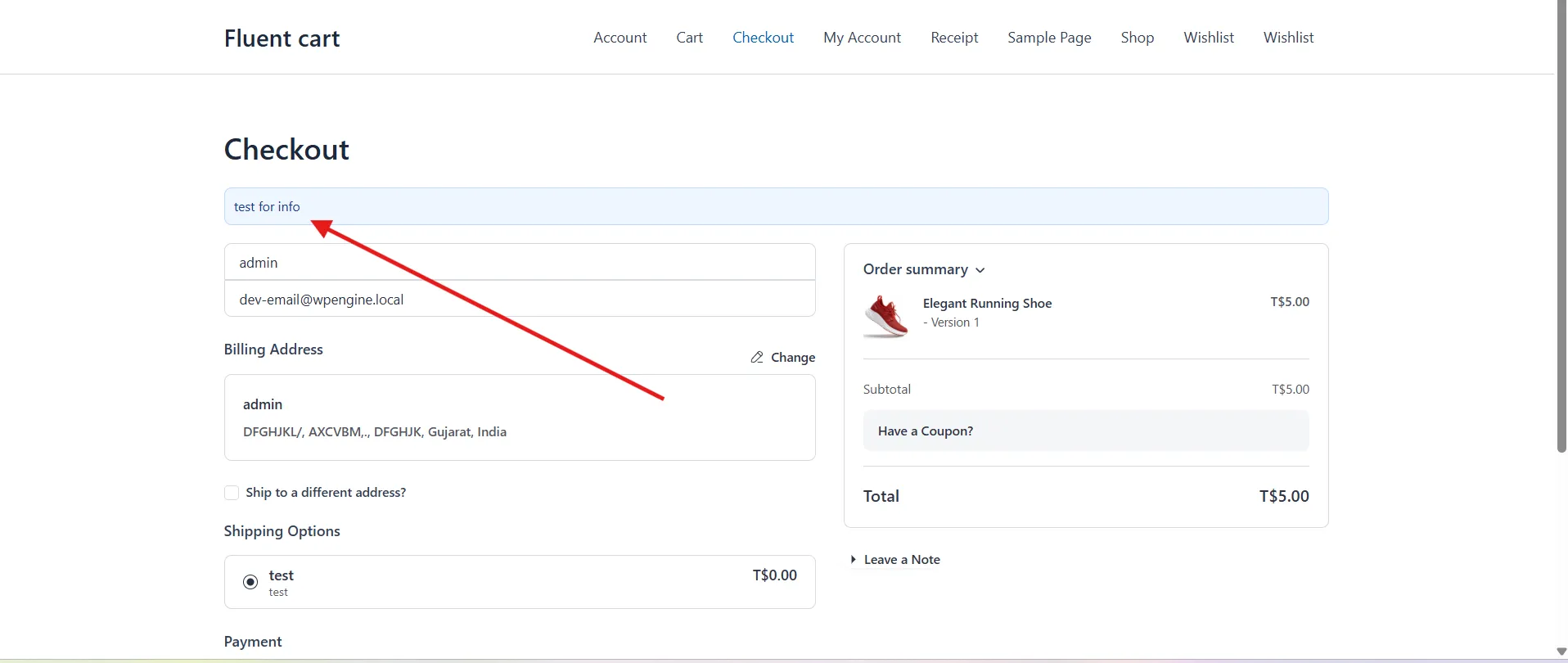The image size is (1568, 663).
Task: Go to the Shop page
Action: [x=1137, y=38]
